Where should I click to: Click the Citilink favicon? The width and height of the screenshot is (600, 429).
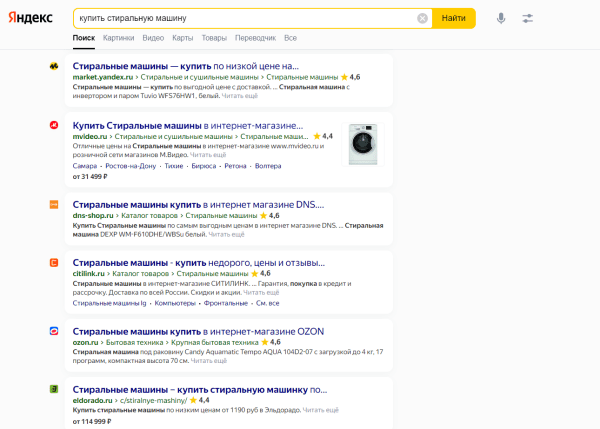[54, 262]
